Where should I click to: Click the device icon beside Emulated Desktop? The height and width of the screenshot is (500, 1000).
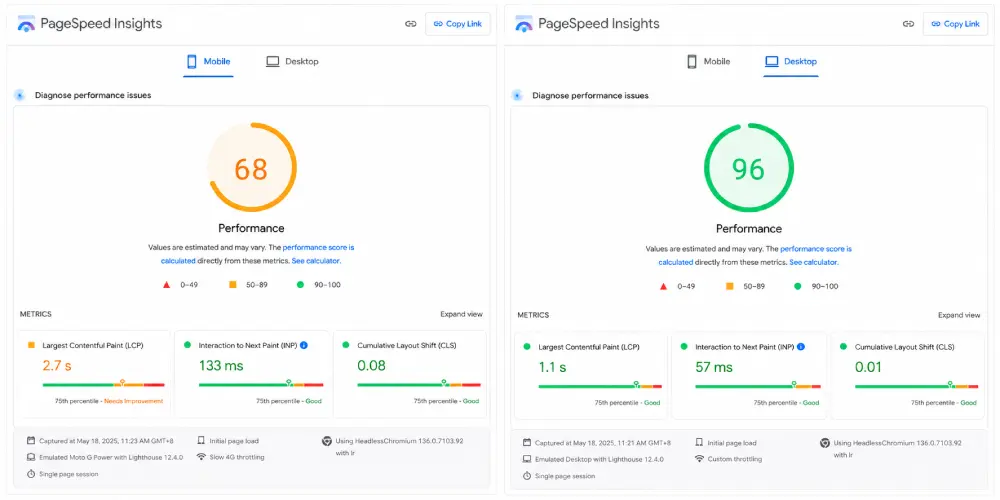(526, 459)
